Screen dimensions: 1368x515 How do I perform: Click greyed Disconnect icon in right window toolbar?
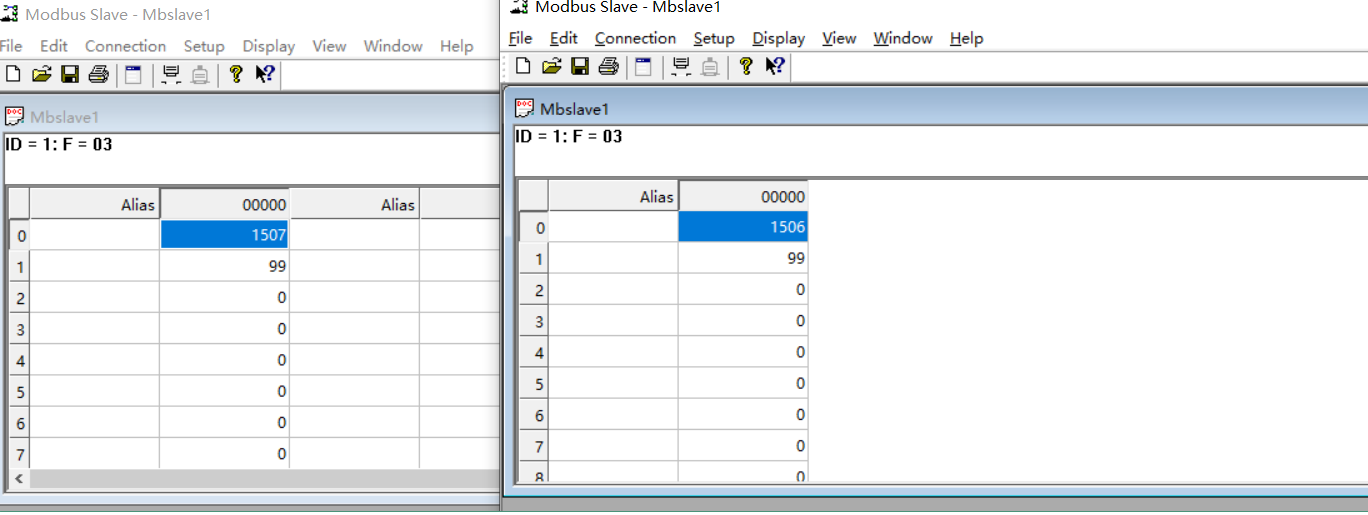710,66
